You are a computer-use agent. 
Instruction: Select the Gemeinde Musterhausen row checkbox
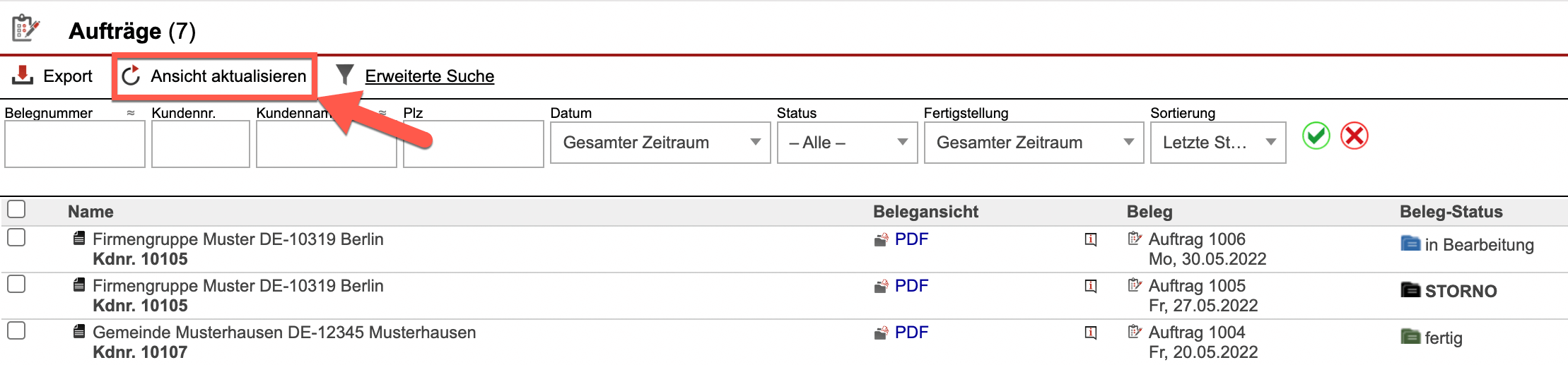(16, 330)
